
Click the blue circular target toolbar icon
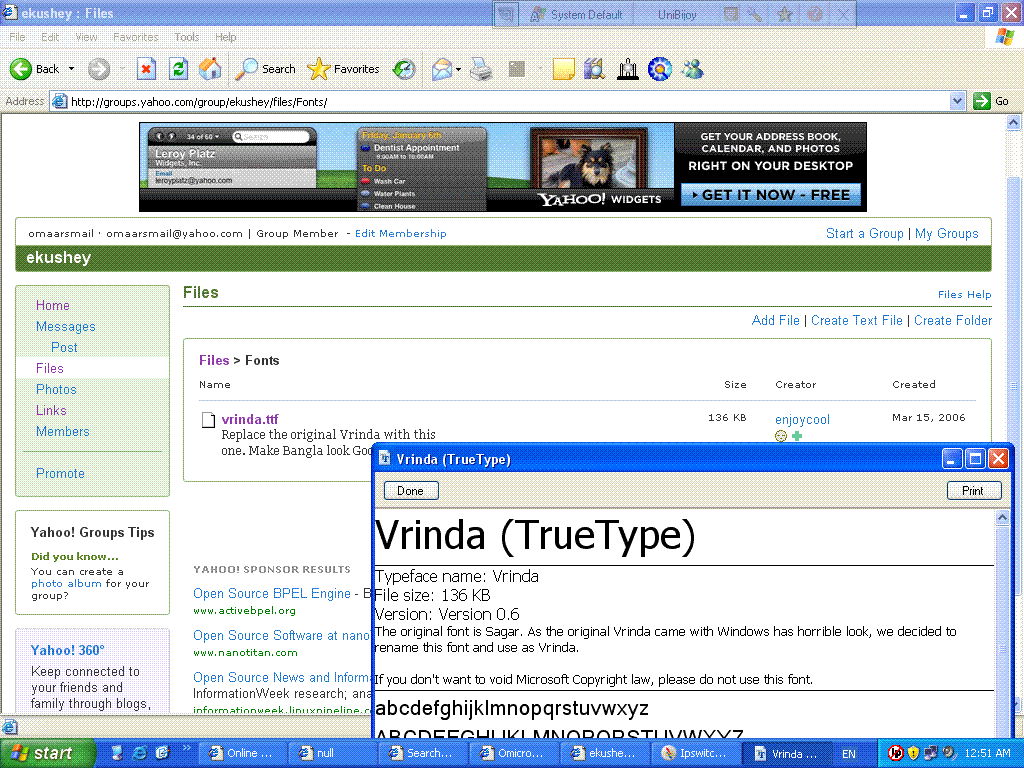(x=660, y=69)
